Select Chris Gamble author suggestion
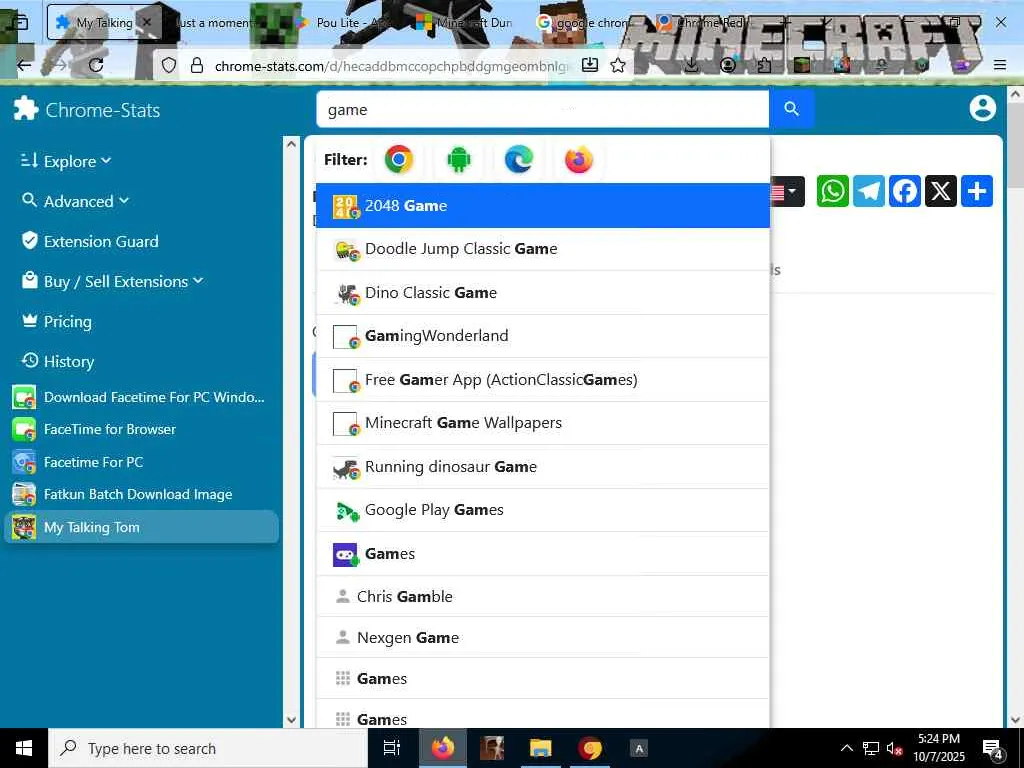This screenshot has height=768, width=1024. [543, 596]
